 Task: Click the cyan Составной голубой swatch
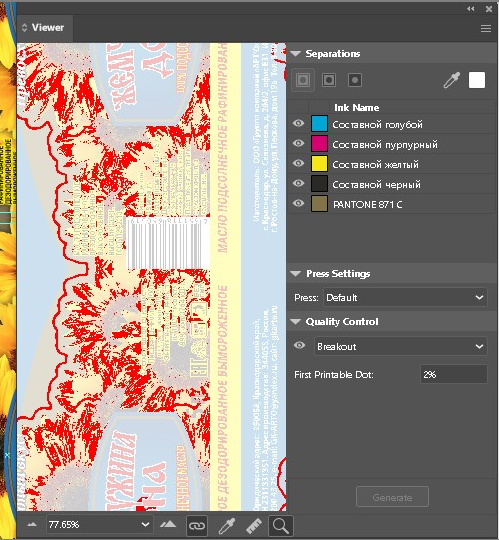click(x=319, y=124)
